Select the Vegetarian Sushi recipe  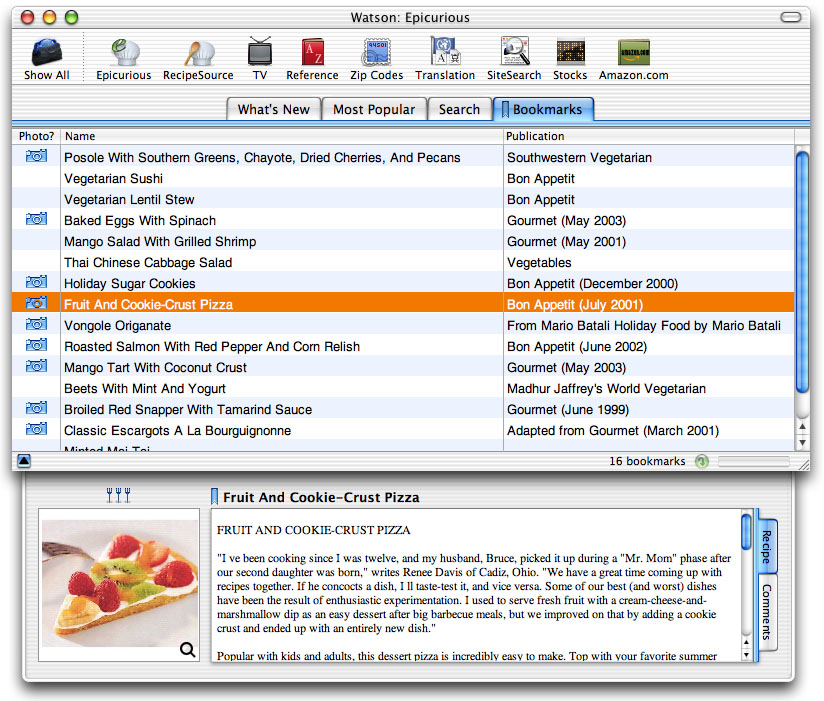coord(114,179)
